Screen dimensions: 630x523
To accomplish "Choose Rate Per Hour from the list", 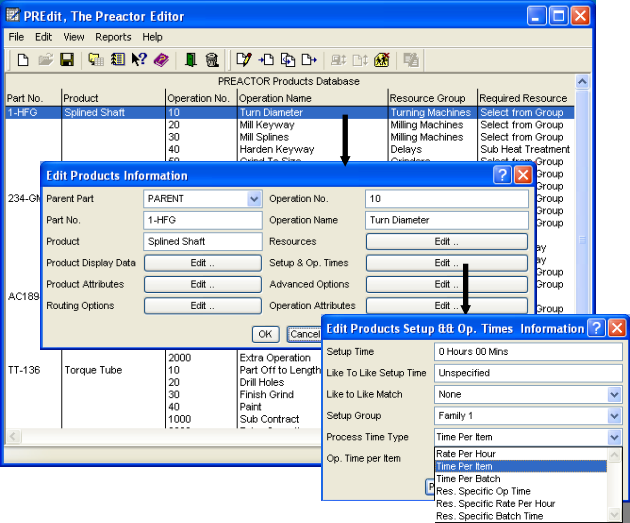I will 521,454.
